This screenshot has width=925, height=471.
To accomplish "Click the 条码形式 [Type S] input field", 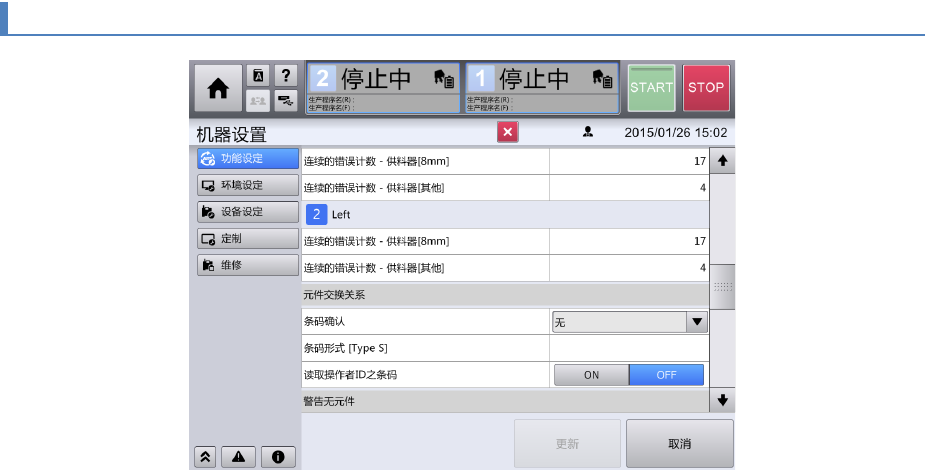I will [629, 348].
